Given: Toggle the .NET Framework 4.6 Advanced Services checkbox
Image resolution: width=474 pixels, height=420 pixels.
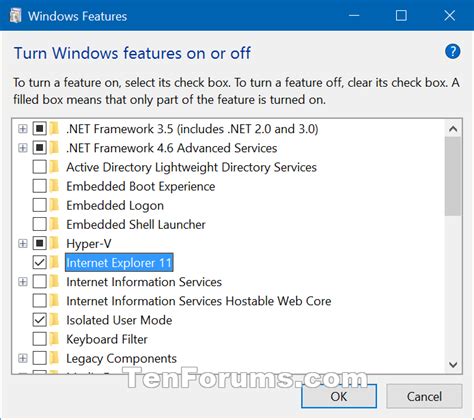Looking at the screenshot, I should [x=39, y=147].
